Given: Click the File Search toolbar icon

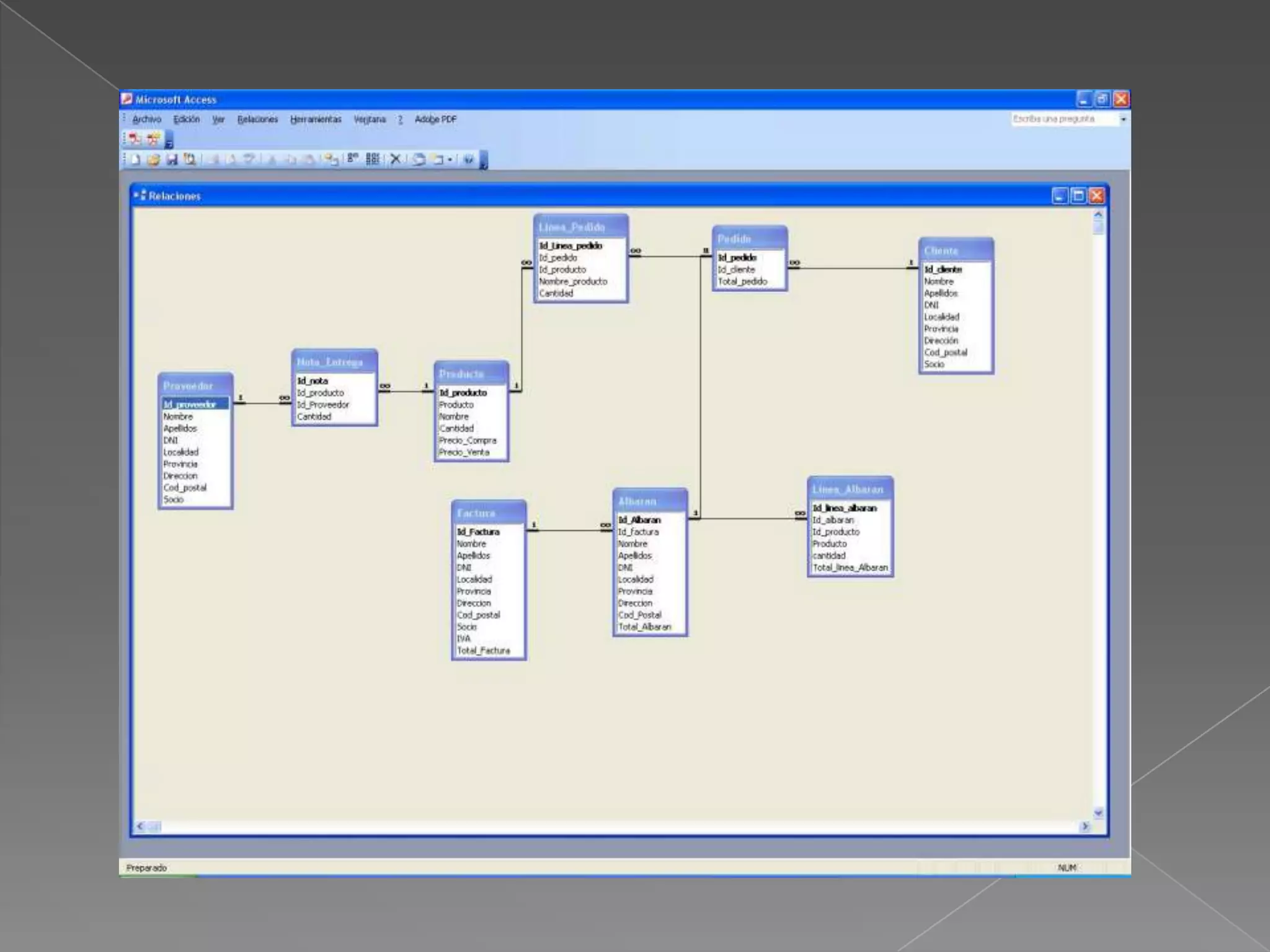Looking at the screenshot, I should coord(190,159).
